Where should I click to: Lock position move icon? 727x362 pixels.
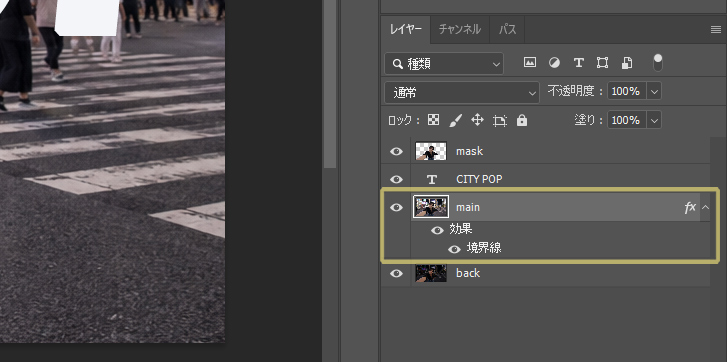(x=477, y=121)
